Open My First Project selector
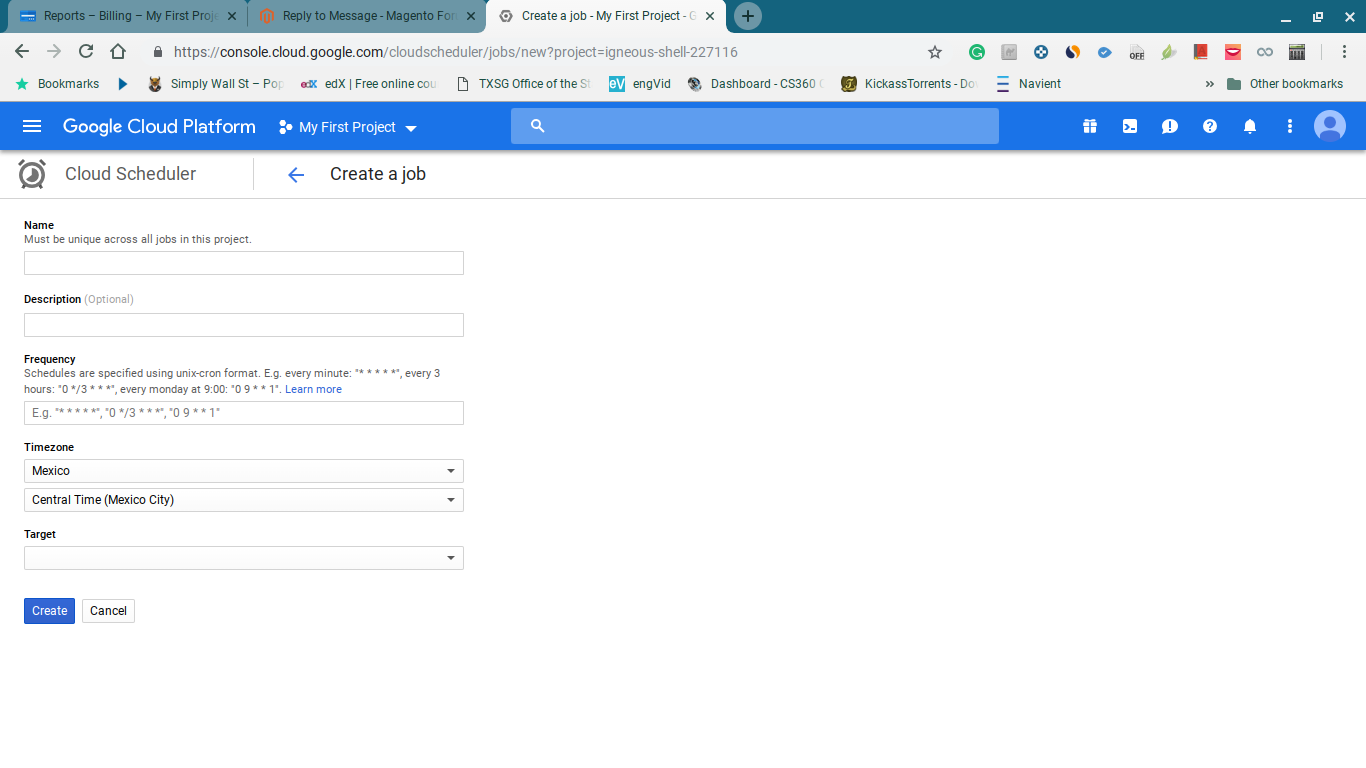 [x=347, y=127]
